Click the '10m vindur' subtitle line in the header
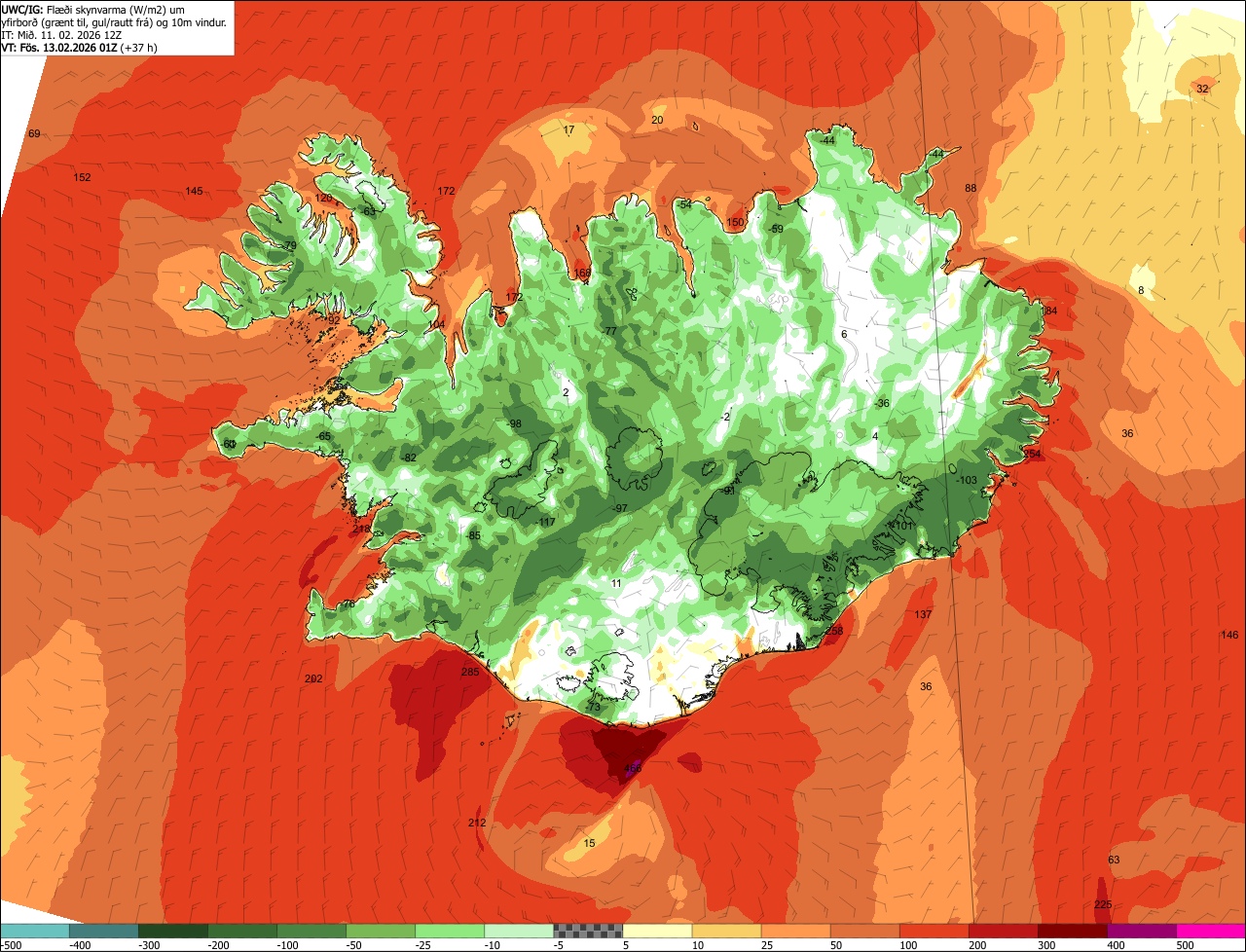Screen dimensions: 1246x952 114,22
